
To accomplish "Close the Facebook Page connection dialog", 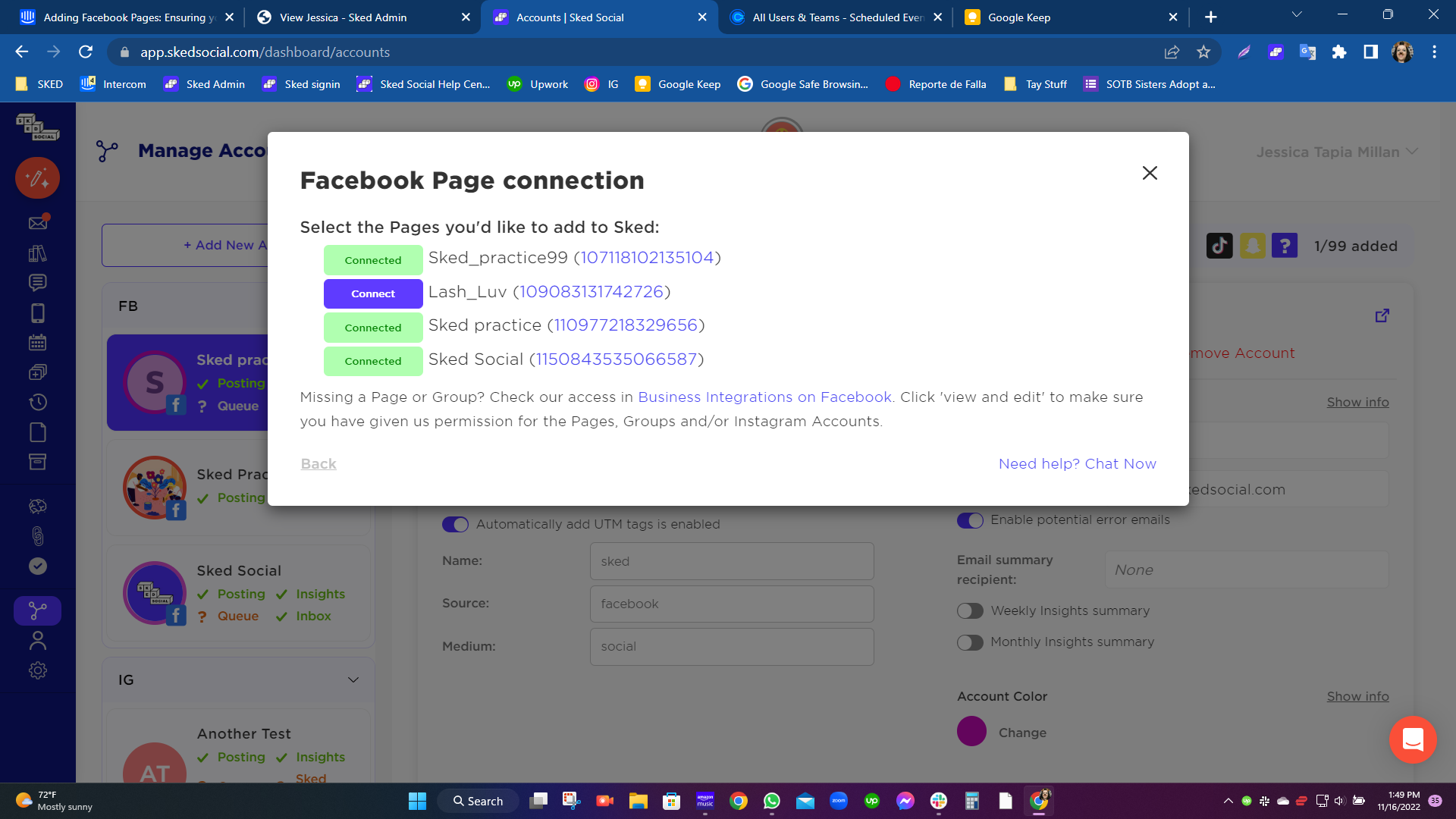I will point(1150,173).
